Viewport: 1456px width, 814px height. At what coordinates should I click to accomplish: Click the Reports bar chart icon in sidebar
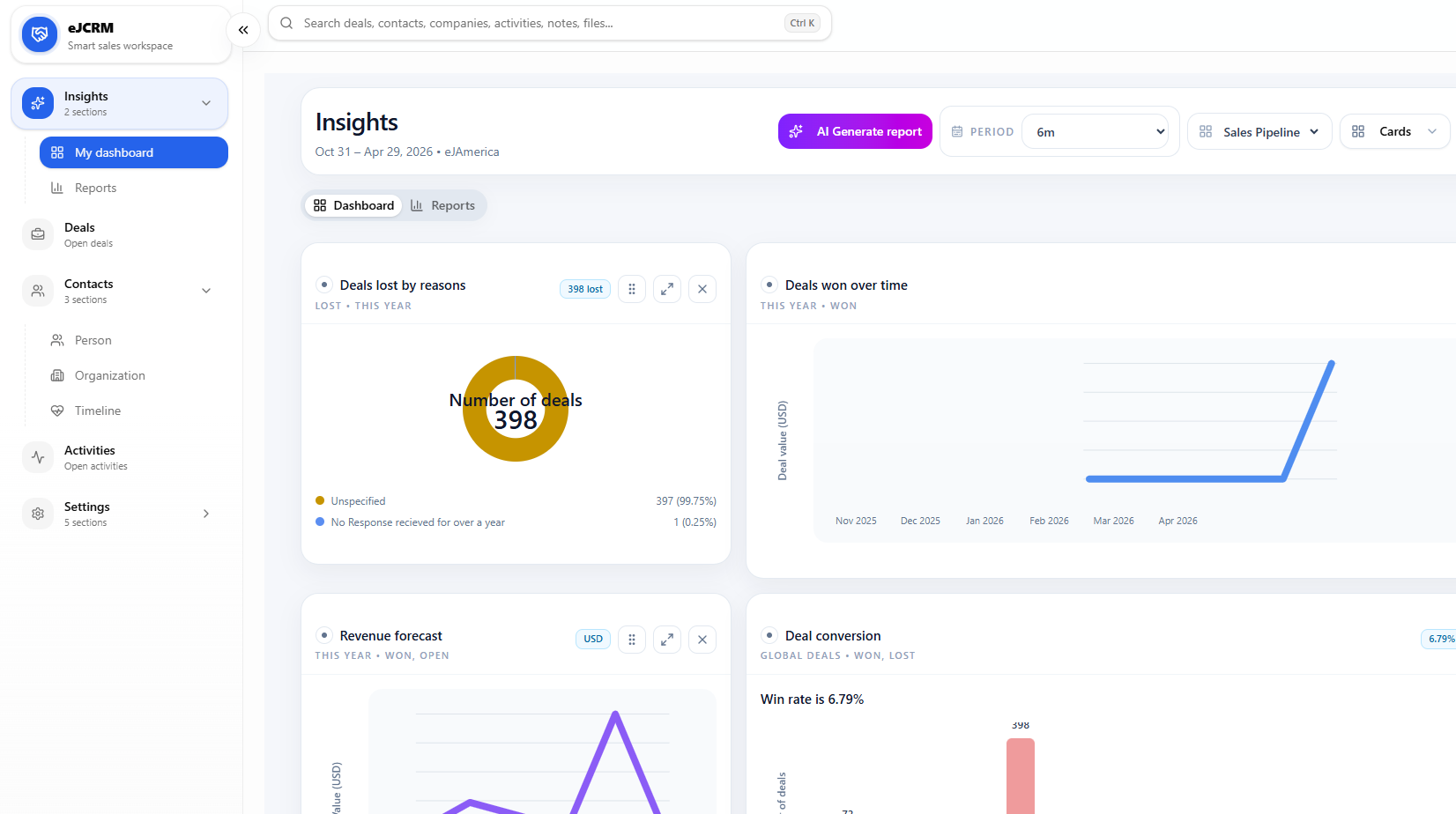pos(57,188)
